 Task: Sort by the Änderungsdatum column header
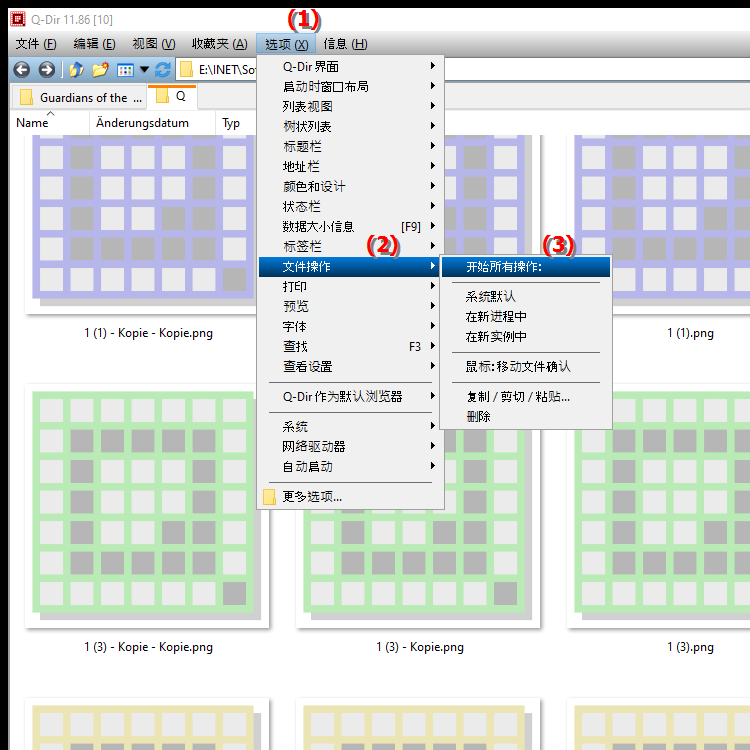[152, 123]
